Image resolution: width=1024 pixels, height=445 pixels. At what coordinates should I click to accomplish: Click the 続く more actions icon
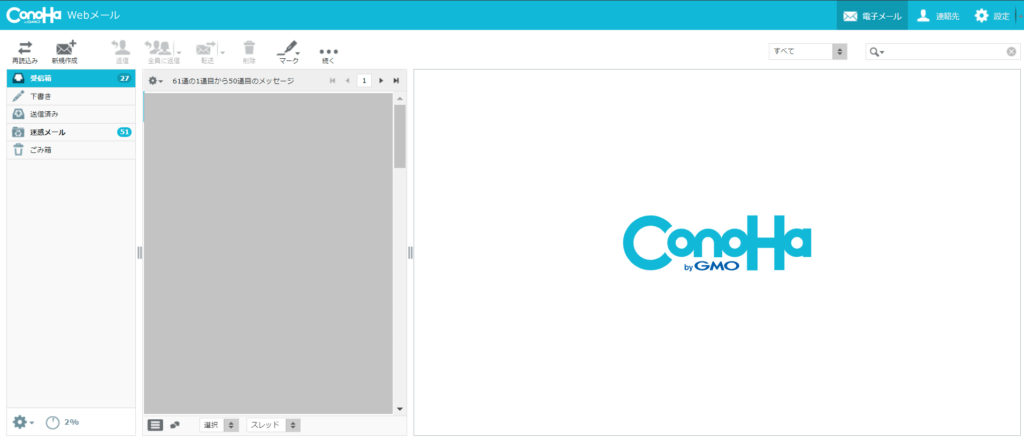tap(328, 52)
